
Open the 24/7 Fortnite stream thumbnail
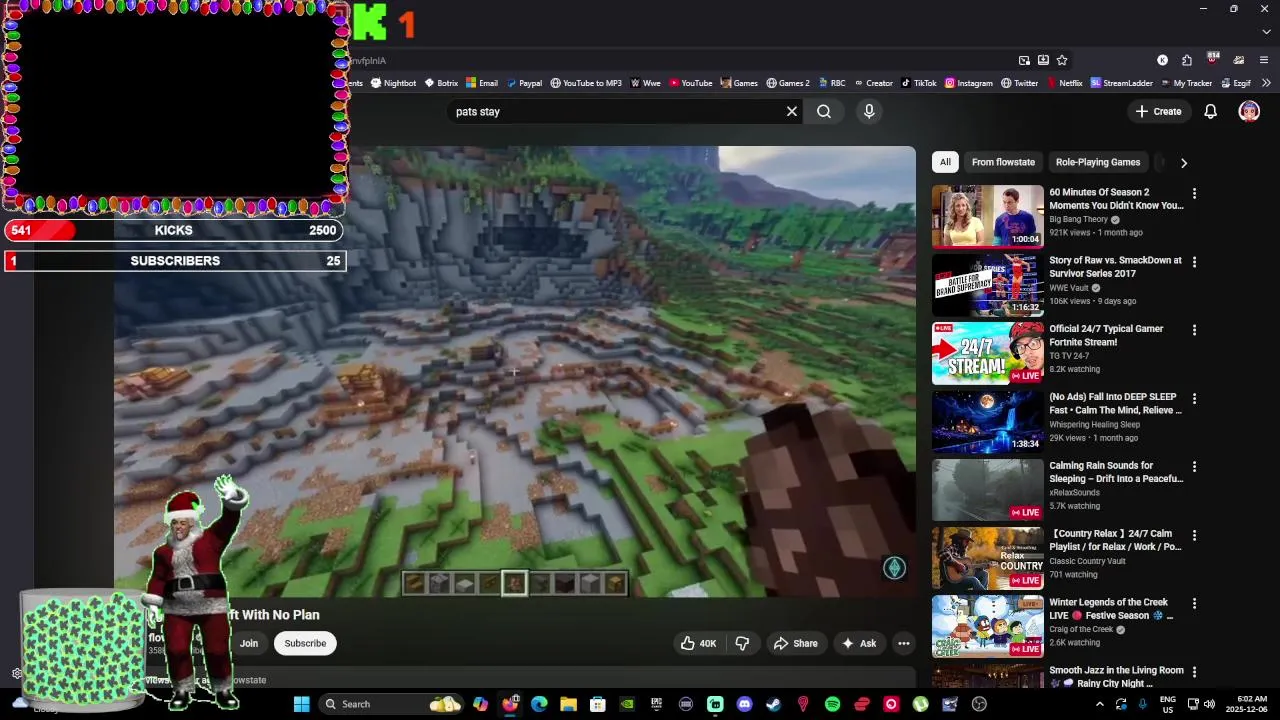tap(988, 353)
